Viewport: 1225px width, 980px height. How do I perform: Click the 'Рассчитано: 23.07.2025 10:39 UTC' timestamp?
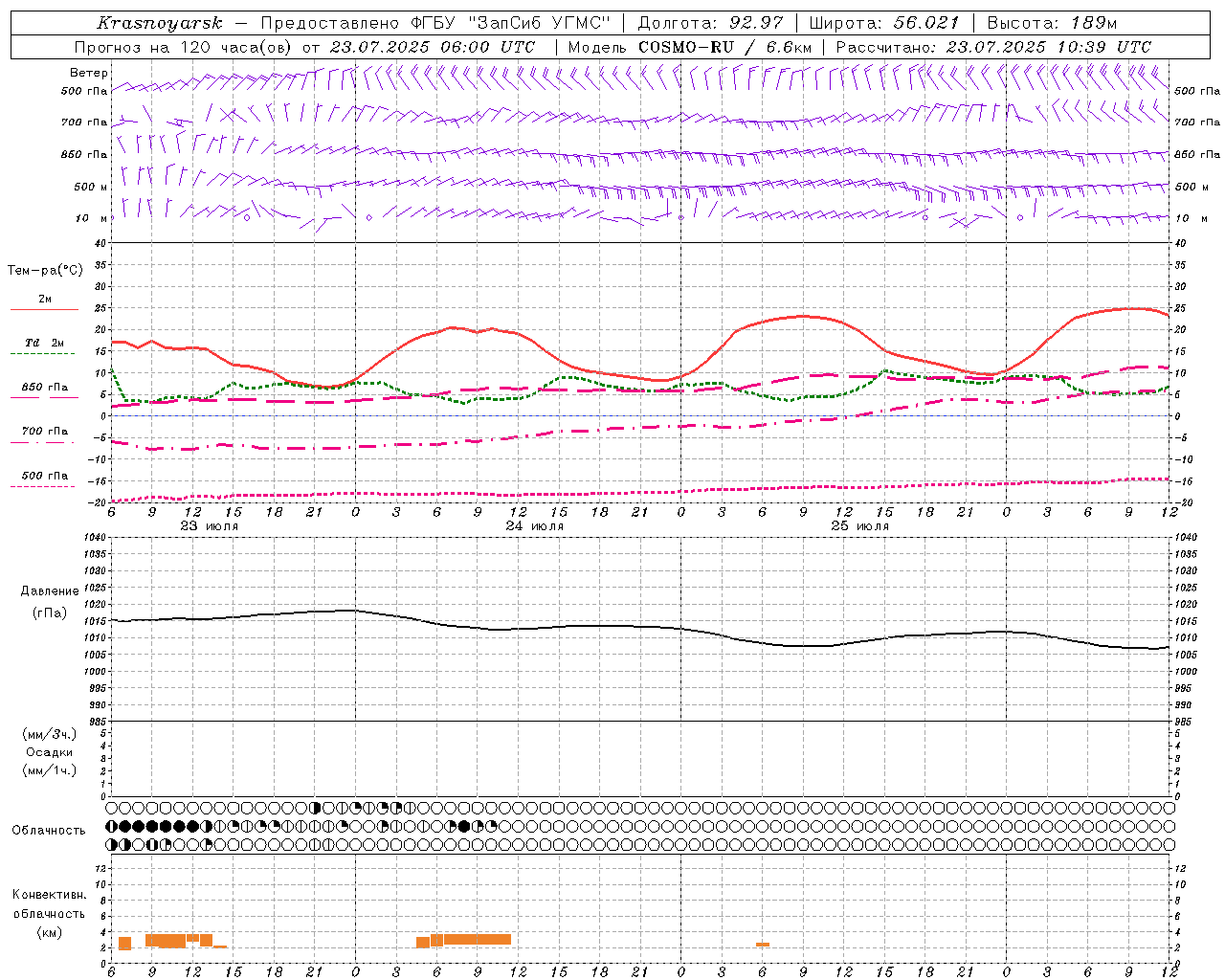click(x=992, y=47)
